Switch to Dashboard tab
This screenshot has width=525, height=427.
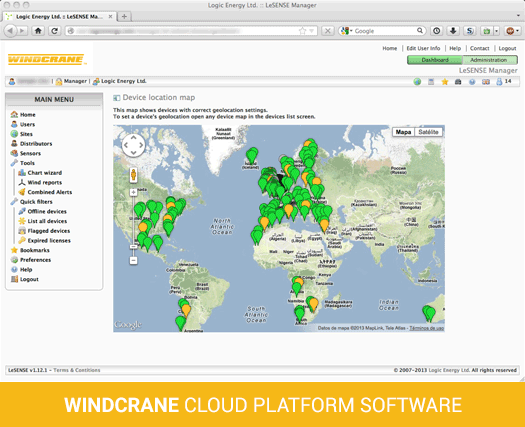(435, 60)
